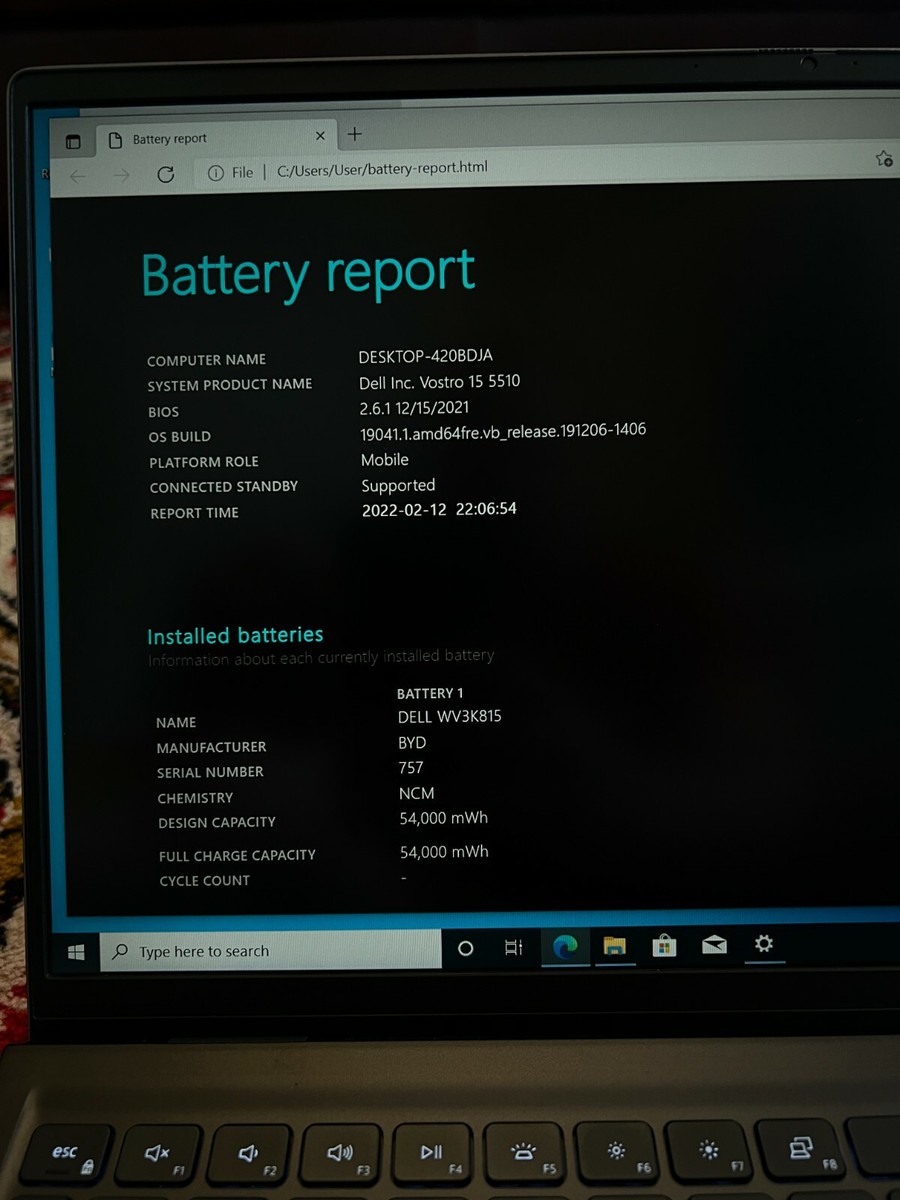Click the 'Type here to search' box
The width and height of the screenshot is (900, 1200).
271,950
